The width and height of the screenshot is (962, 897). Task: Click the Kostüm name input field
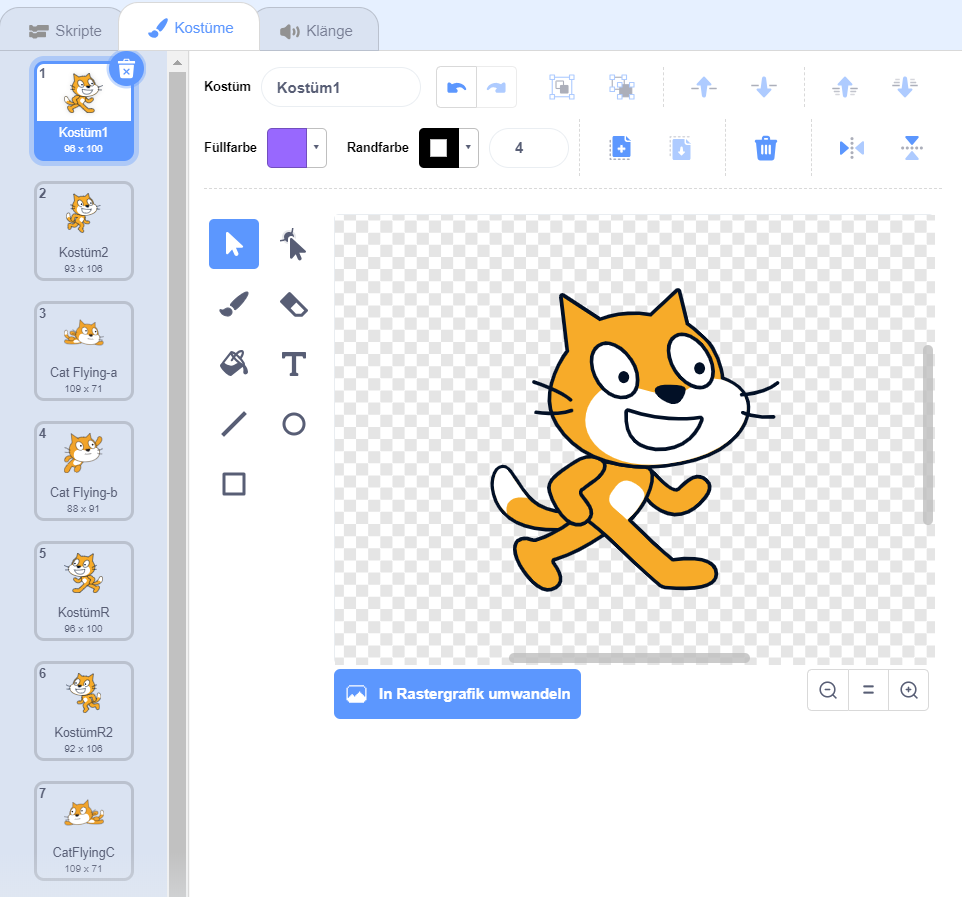click(341, 87)
